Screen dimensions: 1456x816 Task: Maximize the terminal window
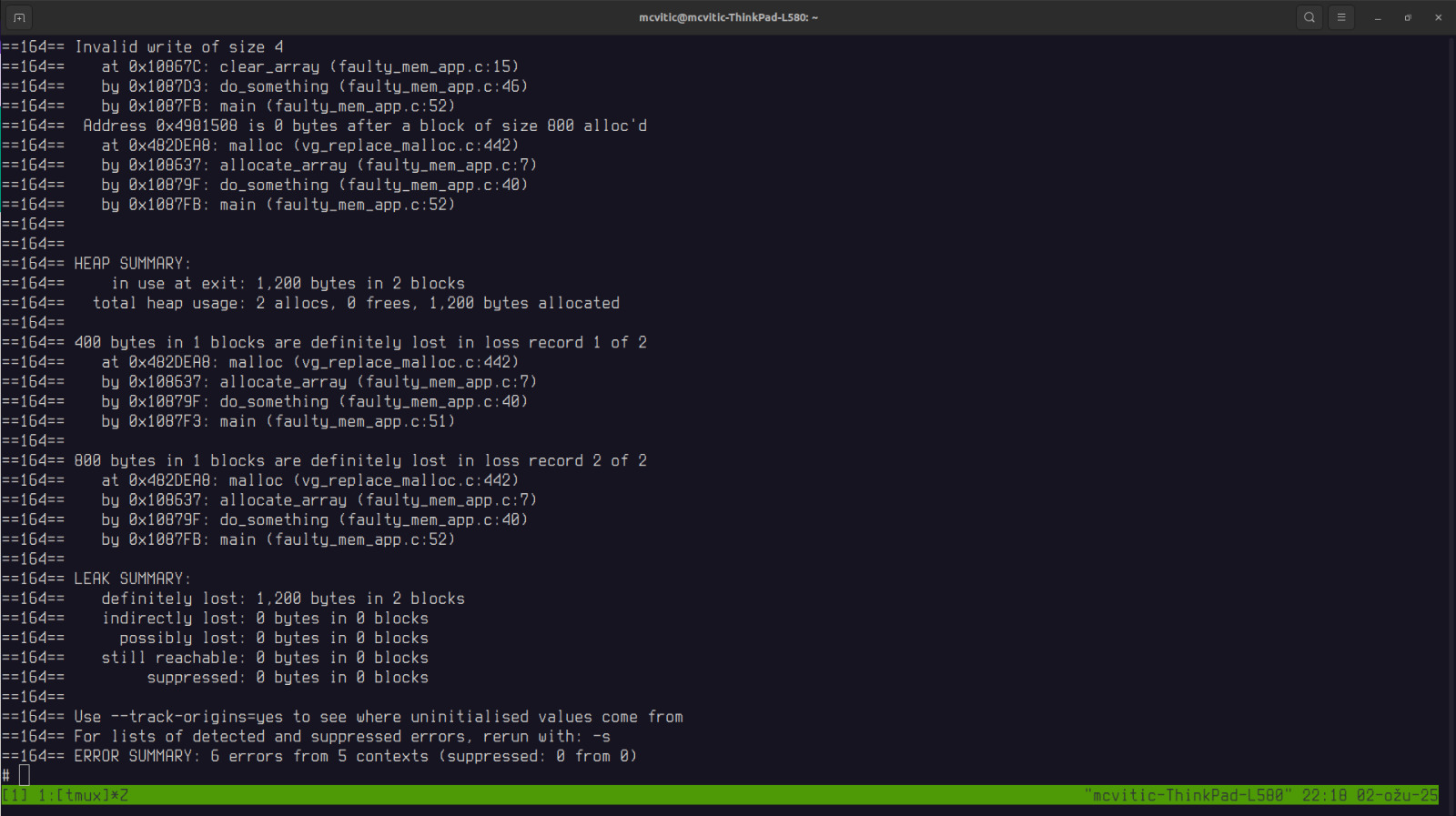point(1408,17)
